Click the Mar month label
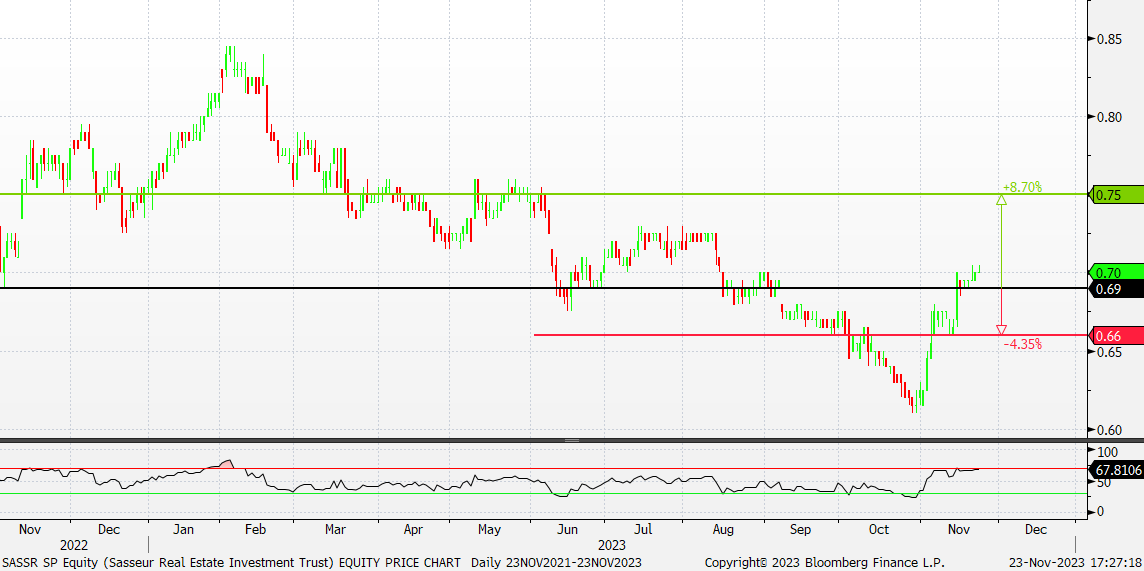The height and width of the screenshot is (571, 1144). (x=336, y=529)
